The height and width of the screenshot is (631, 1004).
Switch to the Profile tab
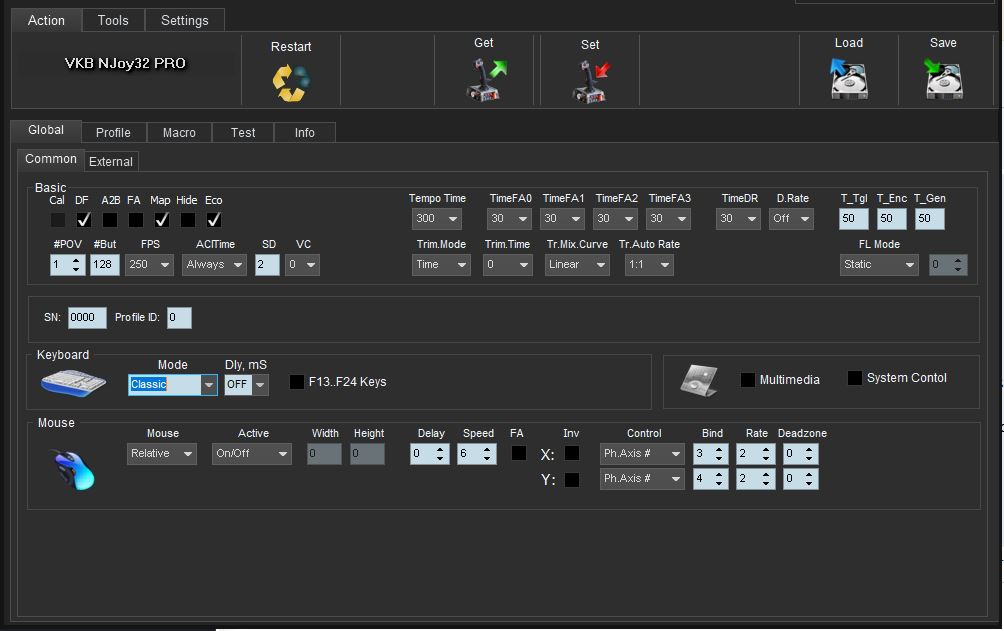click(x=113, y=133)
